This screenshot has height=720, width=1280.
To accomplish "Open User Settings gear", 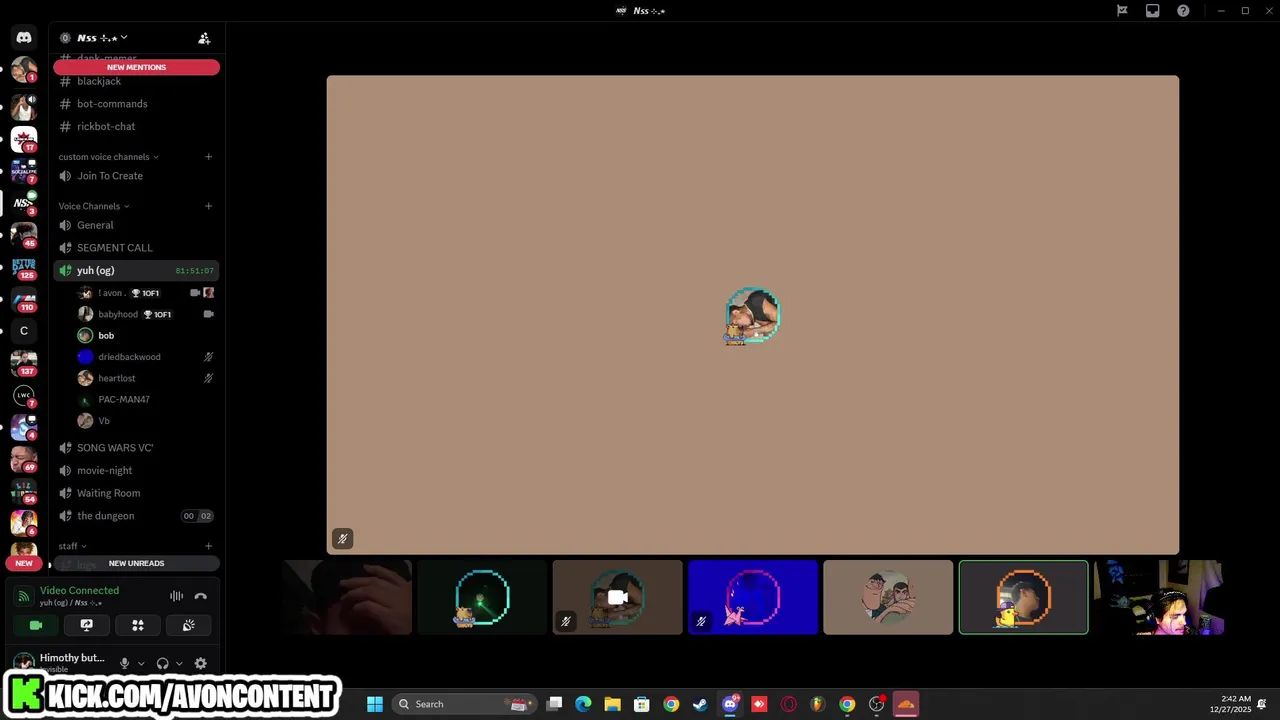I will [x=200, y=663].
